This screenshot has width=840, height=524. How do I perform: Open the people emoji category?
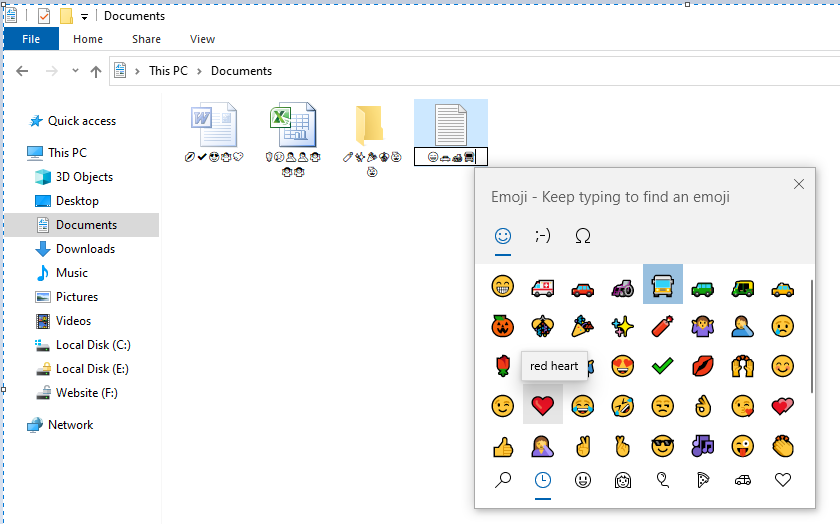[x=622, y=480]
